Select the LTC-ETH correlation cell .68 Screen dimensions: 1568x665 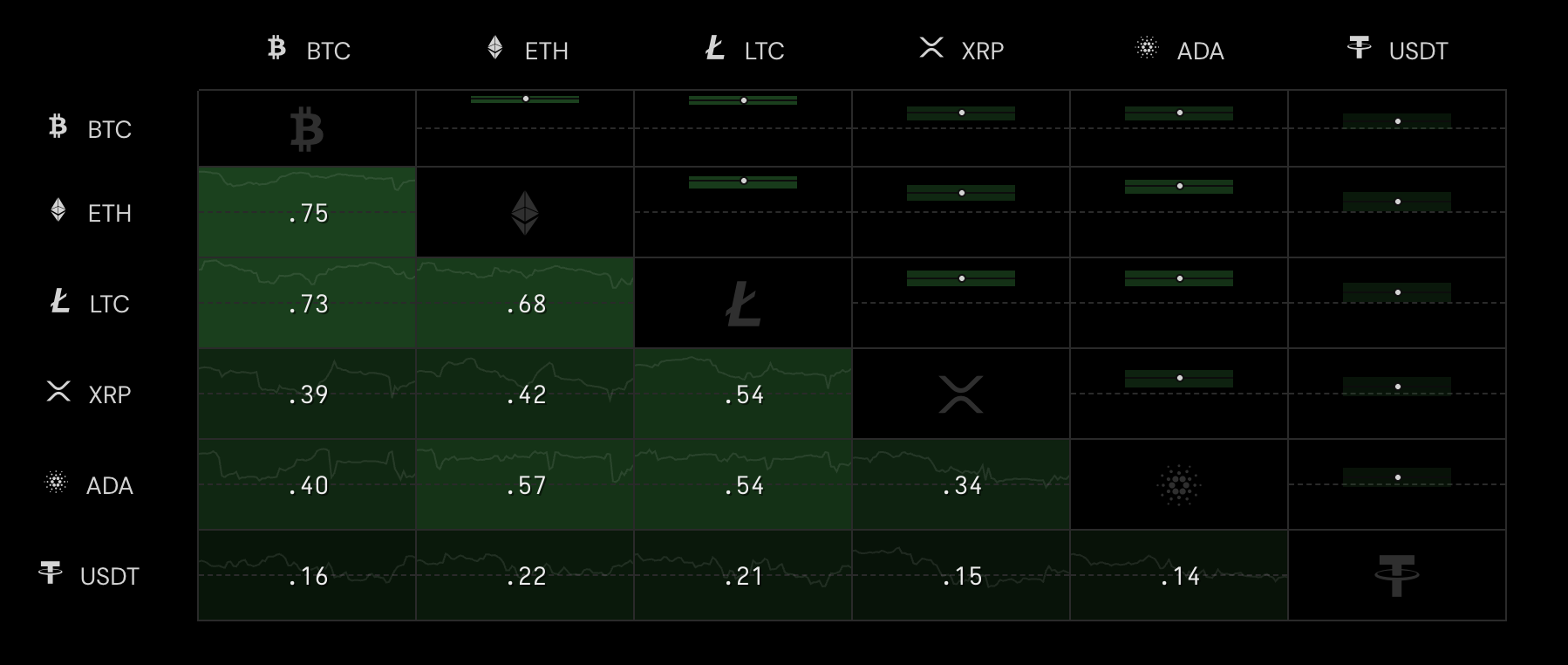[525, 303]
